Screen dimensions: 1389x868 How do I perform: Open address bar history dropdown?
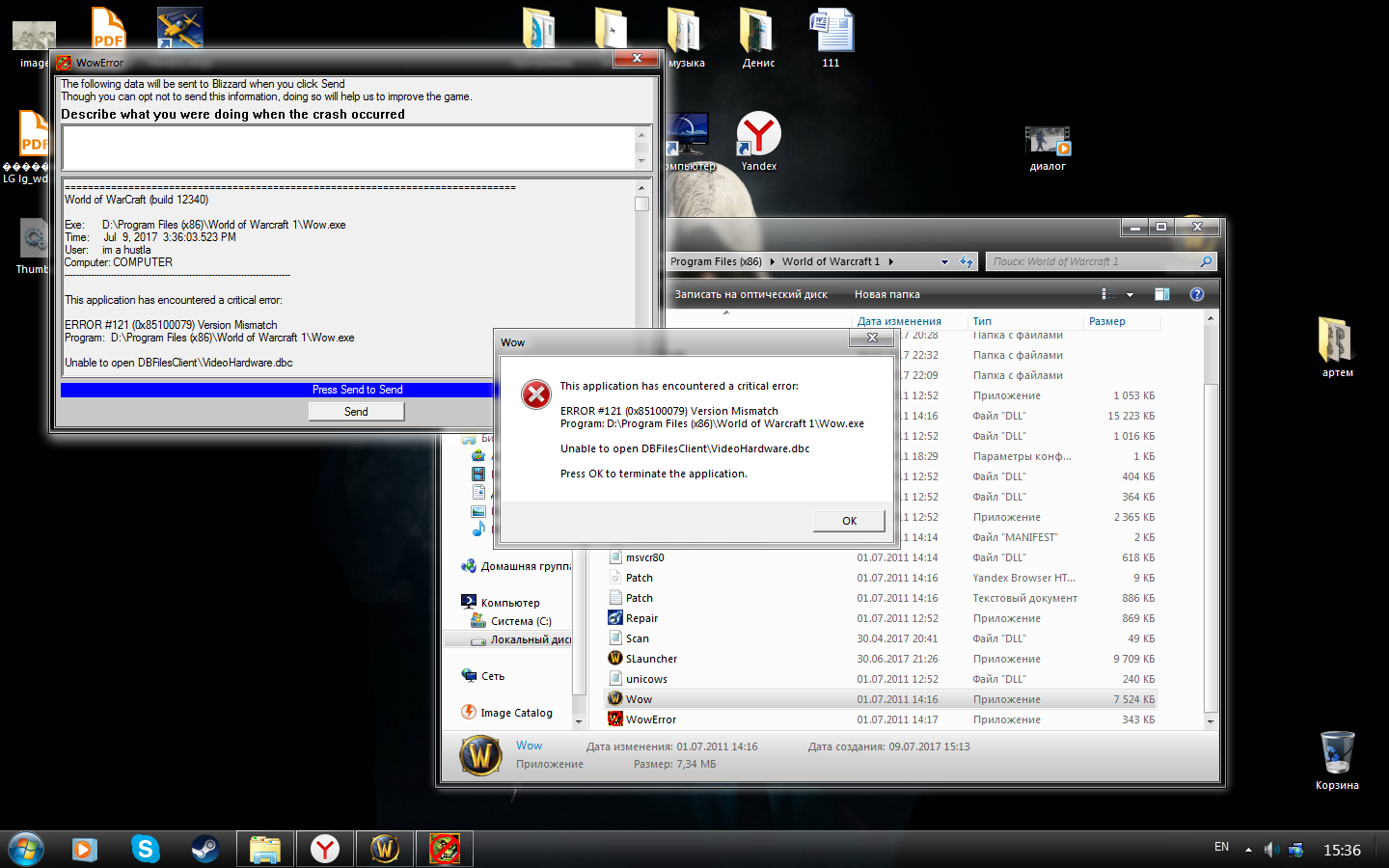944,261
